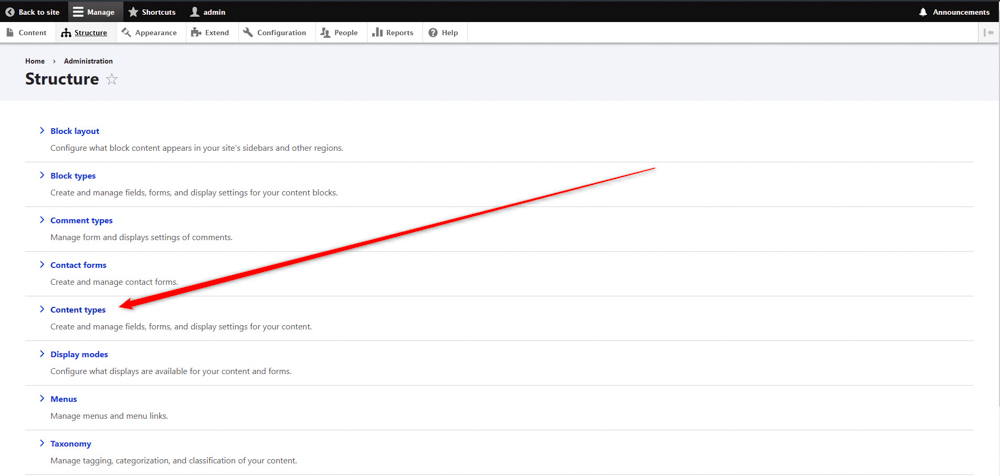
Task: Open the People menu item
Action: point(339,33)
